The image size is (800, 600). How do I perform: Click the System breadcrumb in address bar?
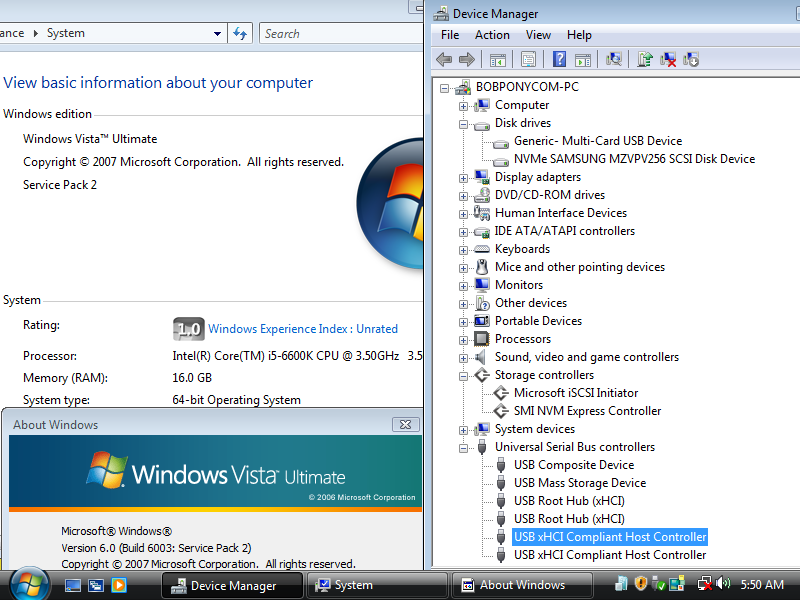pyautogui.click(x=66, y=33)
